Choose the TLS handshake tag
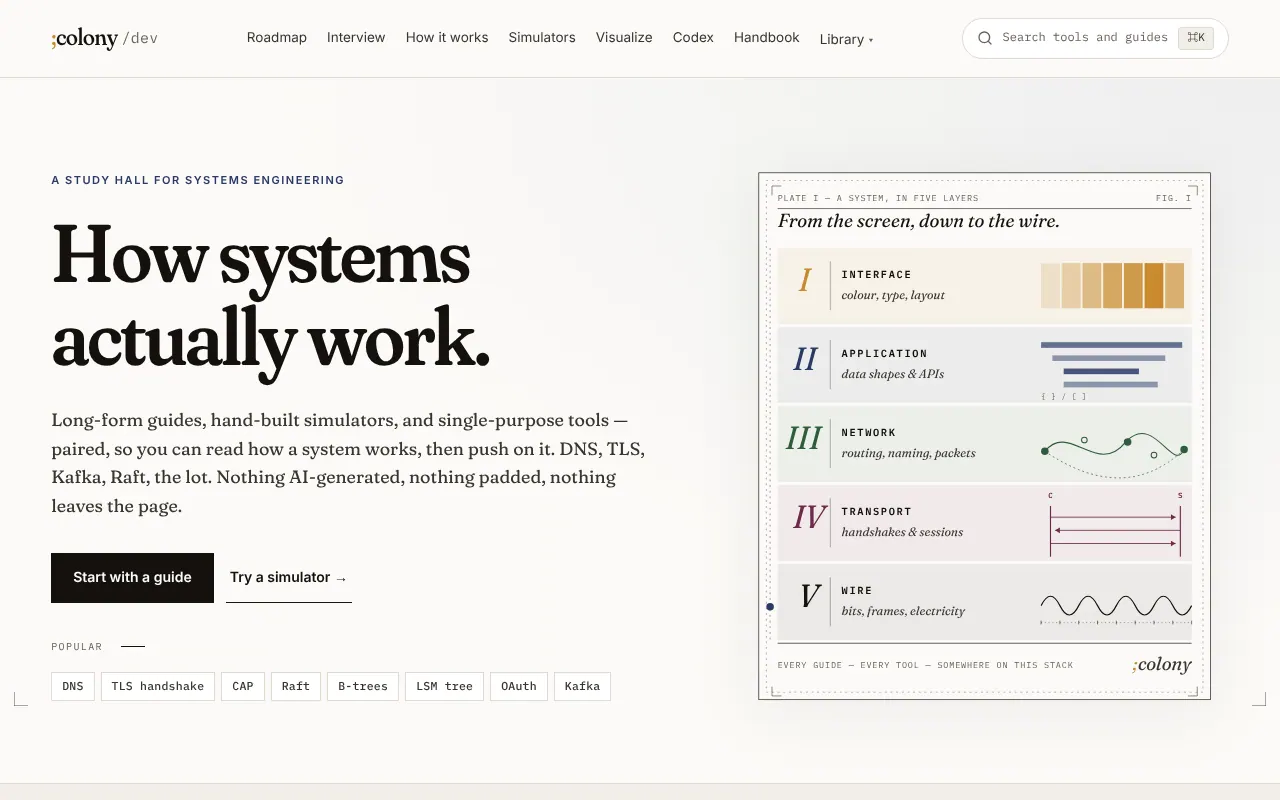The height and width of the screenshot is (800, 1280). click(x=158, y=687)
